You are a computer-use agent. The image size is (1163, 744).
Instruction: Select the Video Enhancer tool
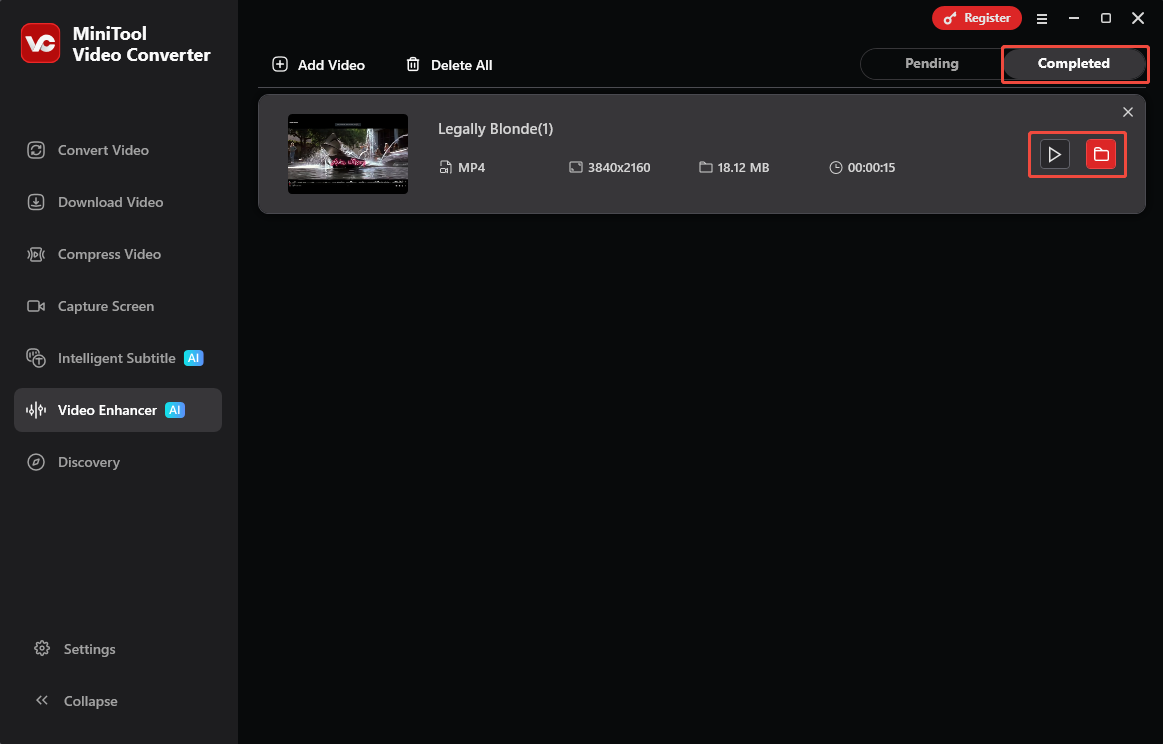click(107, 409)
